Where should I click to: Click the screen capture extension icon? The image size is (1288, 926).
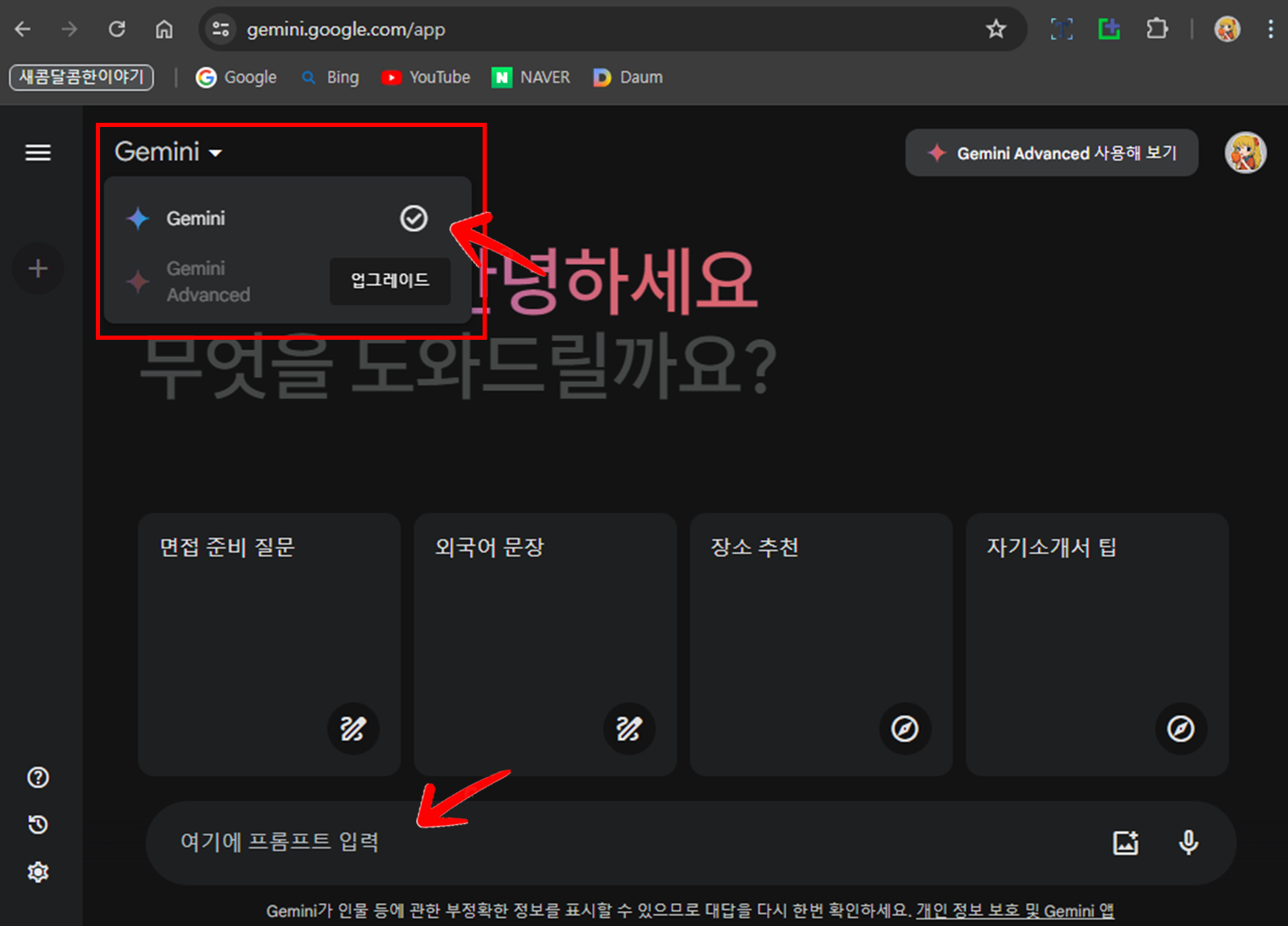[1062, 29]
